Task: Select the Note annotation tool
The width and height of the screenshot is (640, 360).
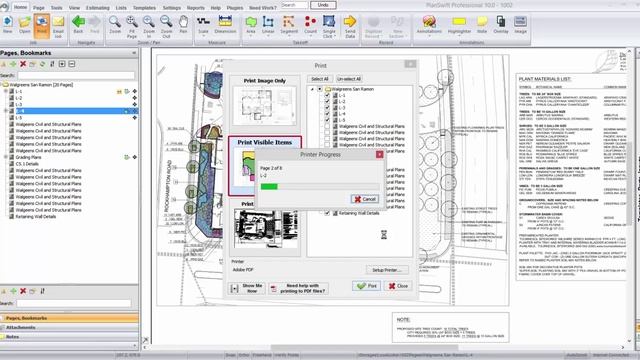Action: pyautogui.click(x=482, y=25)
